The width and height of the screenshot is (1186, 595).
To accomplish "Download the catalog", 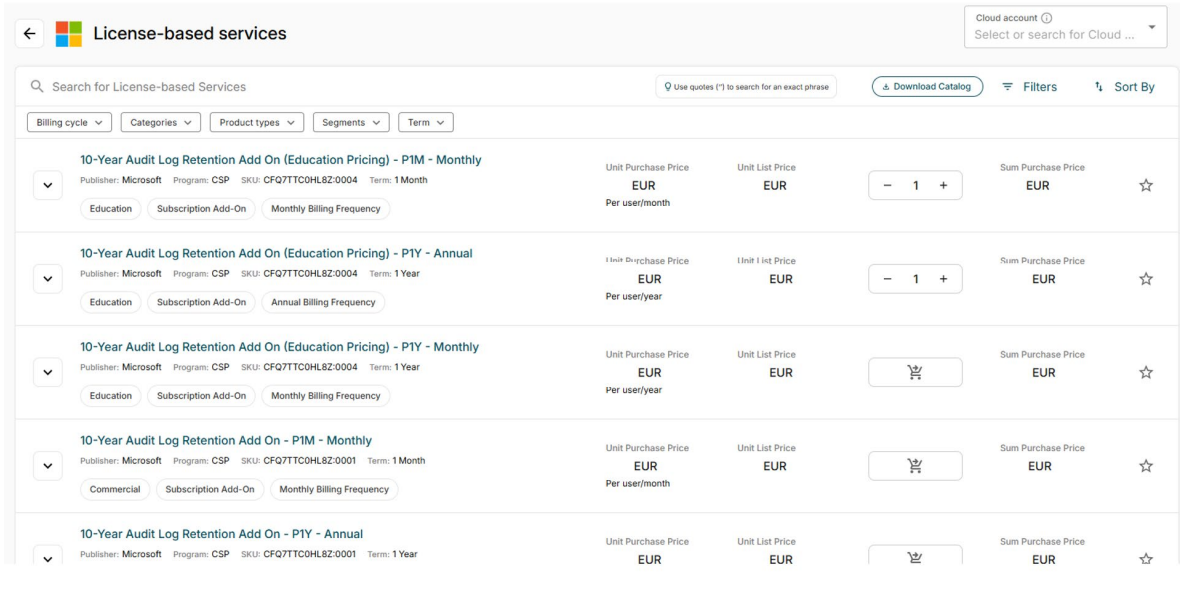I will click(x=927, y=87).
